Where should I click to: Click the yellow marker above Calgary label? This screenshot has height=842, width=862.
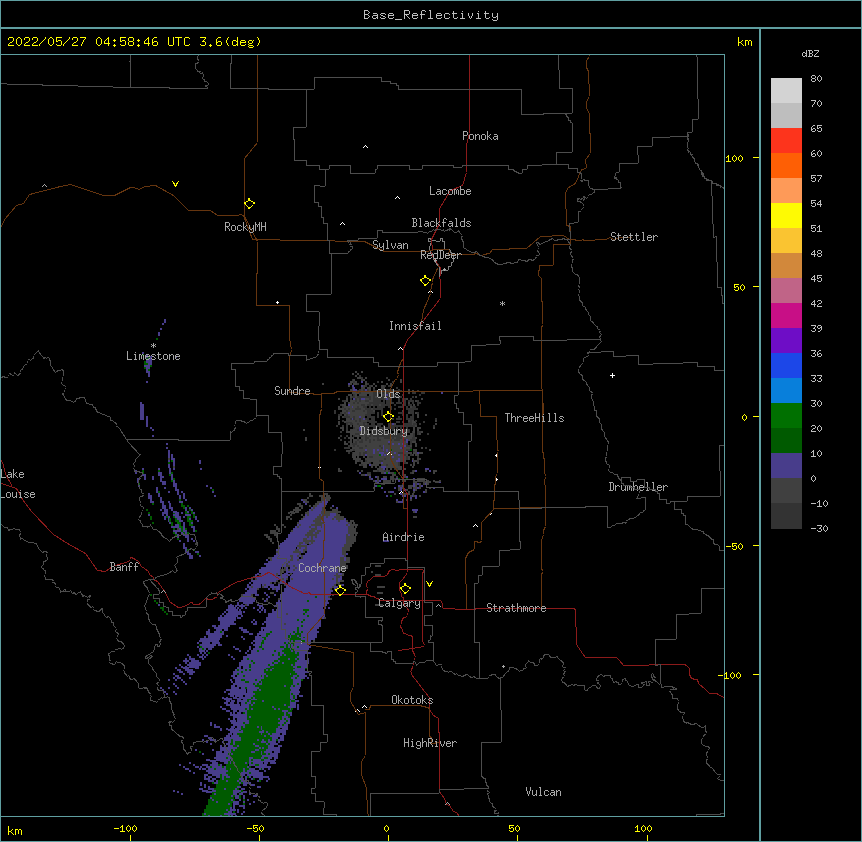click(x=405, y=589)
